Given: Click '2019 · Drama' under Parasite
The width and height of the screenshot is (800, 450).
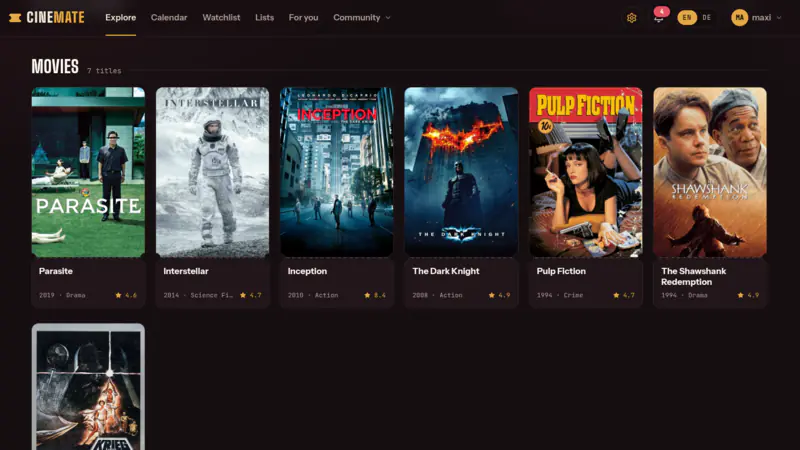Looking at the screenshot, I should [62, 295].
